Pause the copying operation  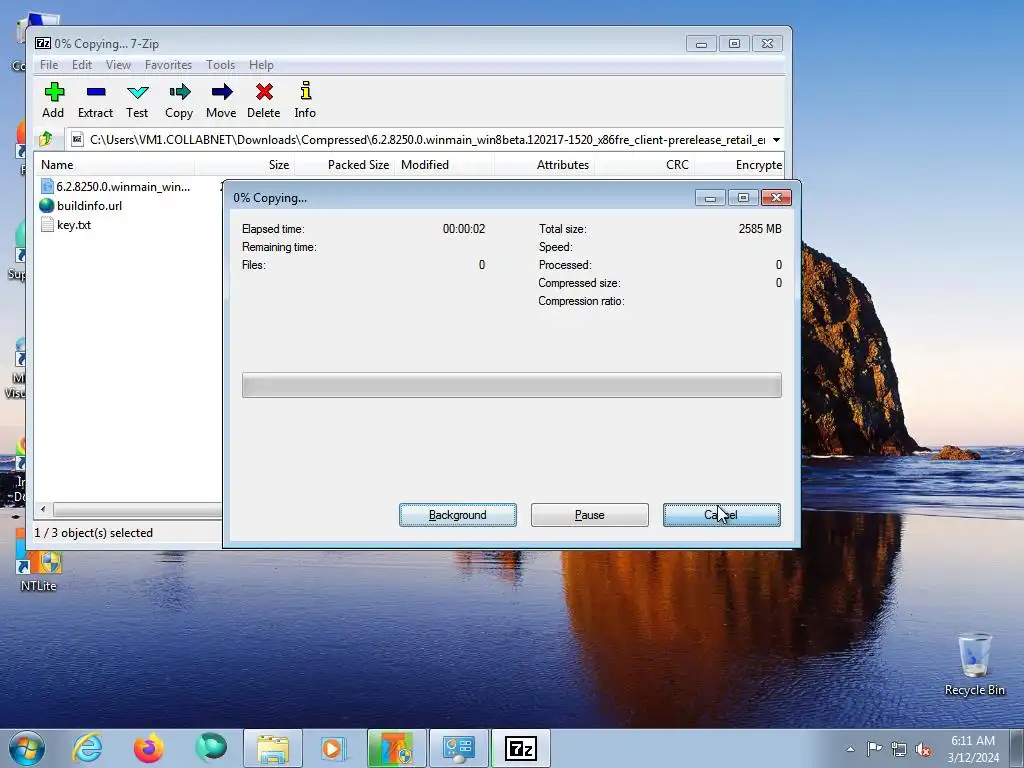click(x=590, y=515)
